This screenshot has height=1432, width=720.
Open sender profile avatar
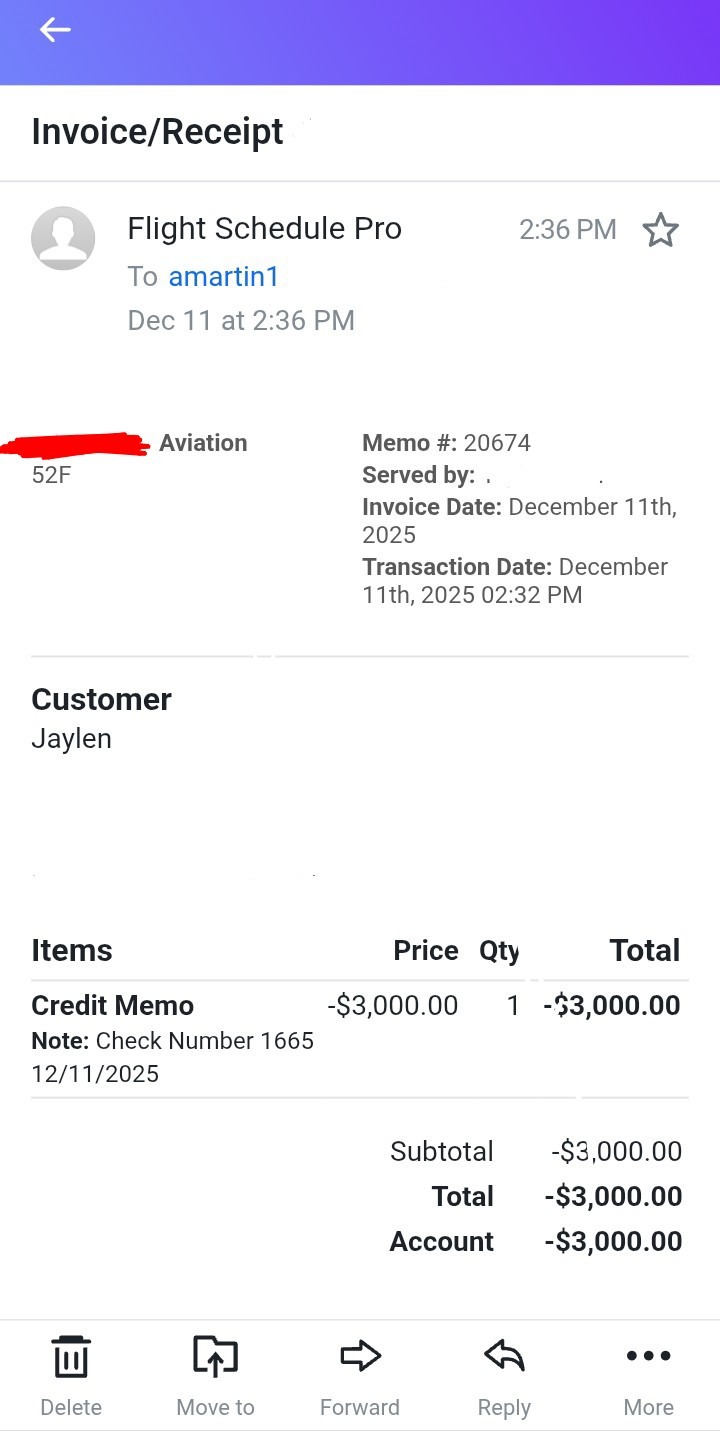pos(63,238)
